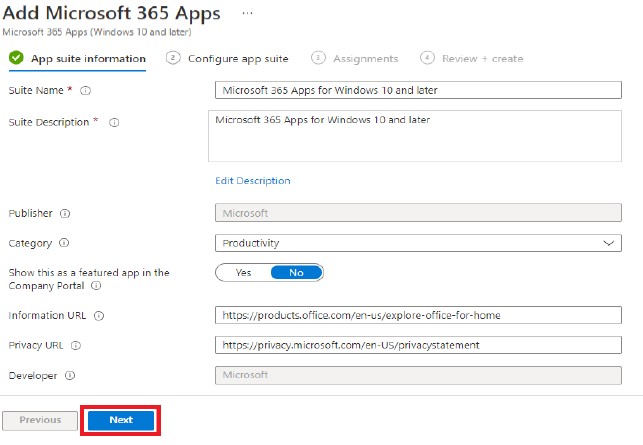Click the Category info icon
Screen dimensions: 643x445
click(x=64, y=243)
